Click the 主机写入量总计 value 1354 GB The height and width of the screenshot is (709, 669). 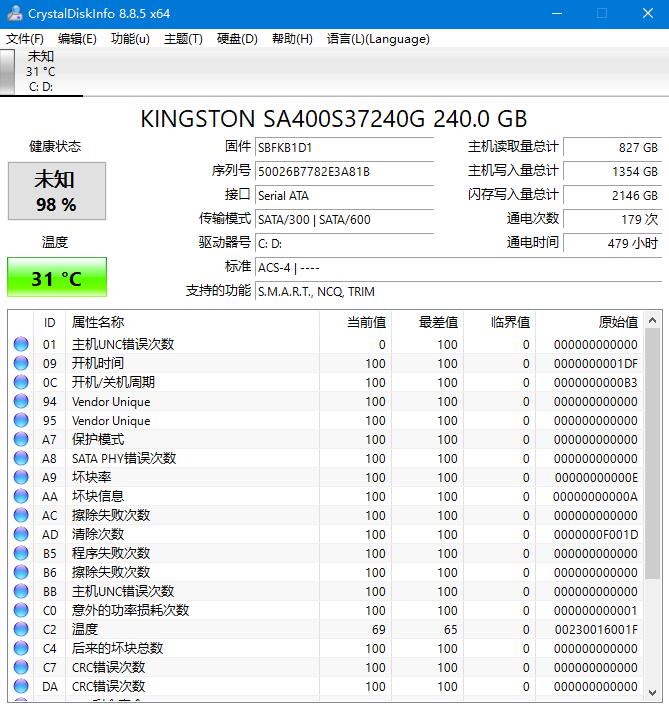coord(612,172)
